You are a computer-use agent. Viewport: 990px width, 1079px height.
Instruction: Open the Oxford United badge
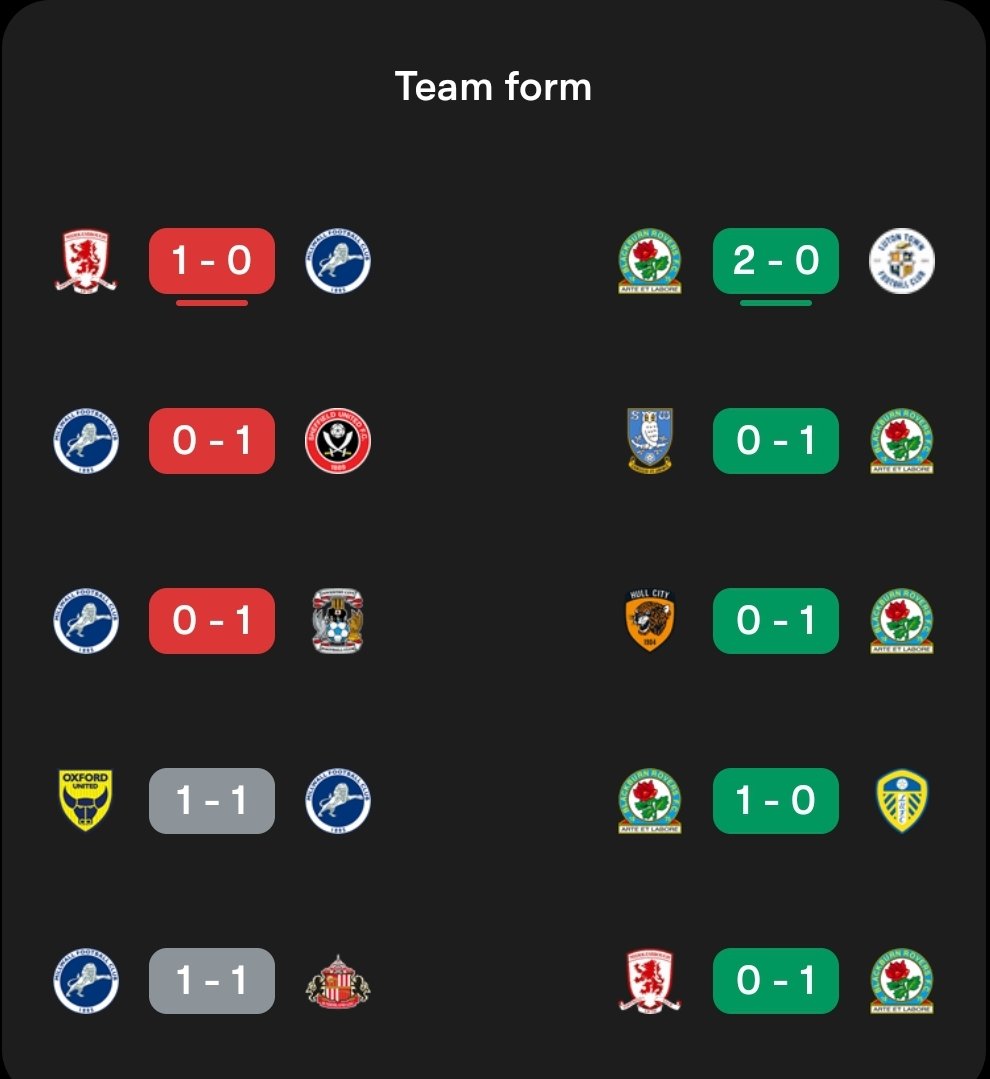click(x=86, y=801)
